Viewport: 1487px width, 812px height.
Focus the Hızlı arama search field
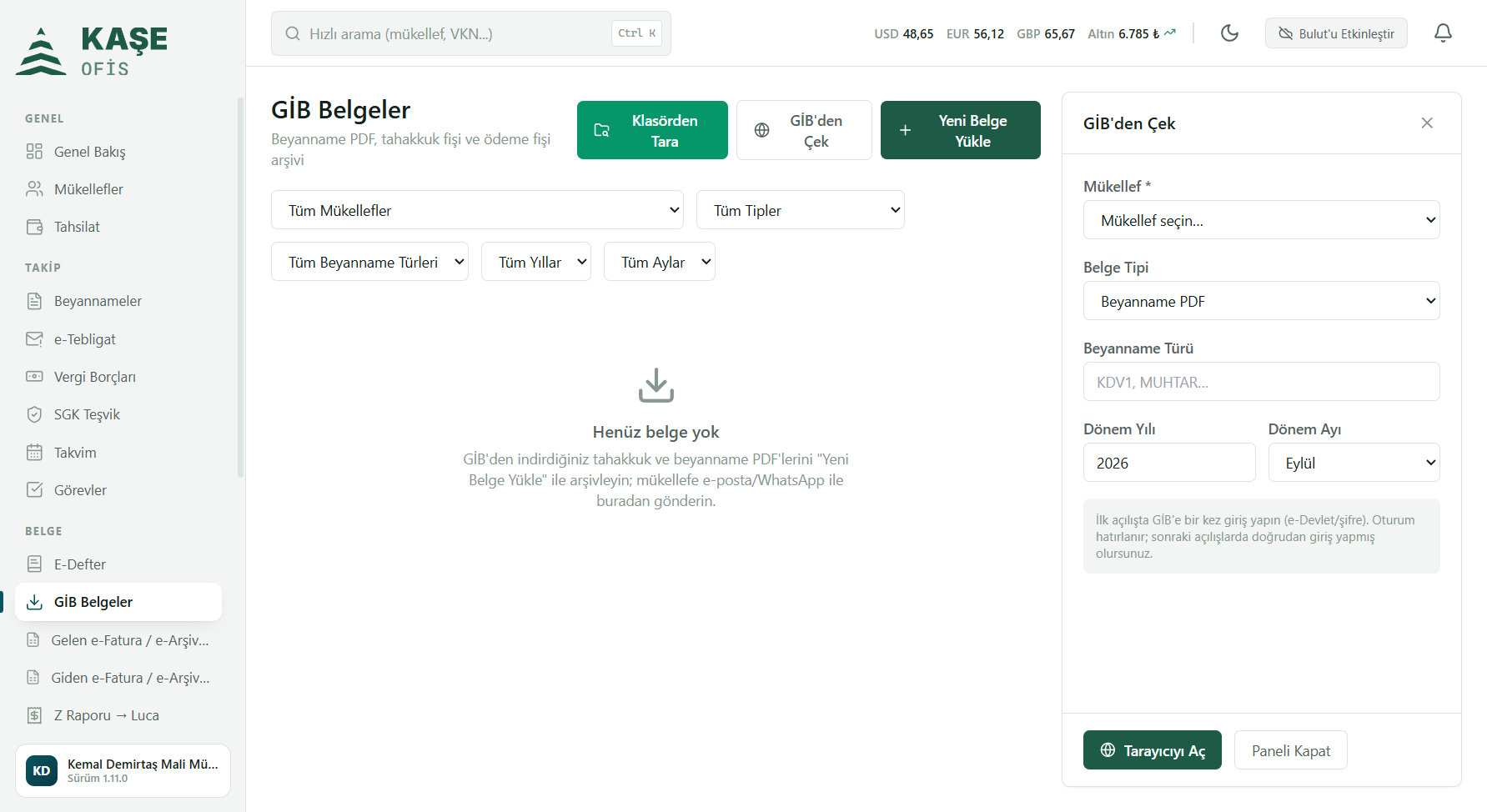point(471,33)
